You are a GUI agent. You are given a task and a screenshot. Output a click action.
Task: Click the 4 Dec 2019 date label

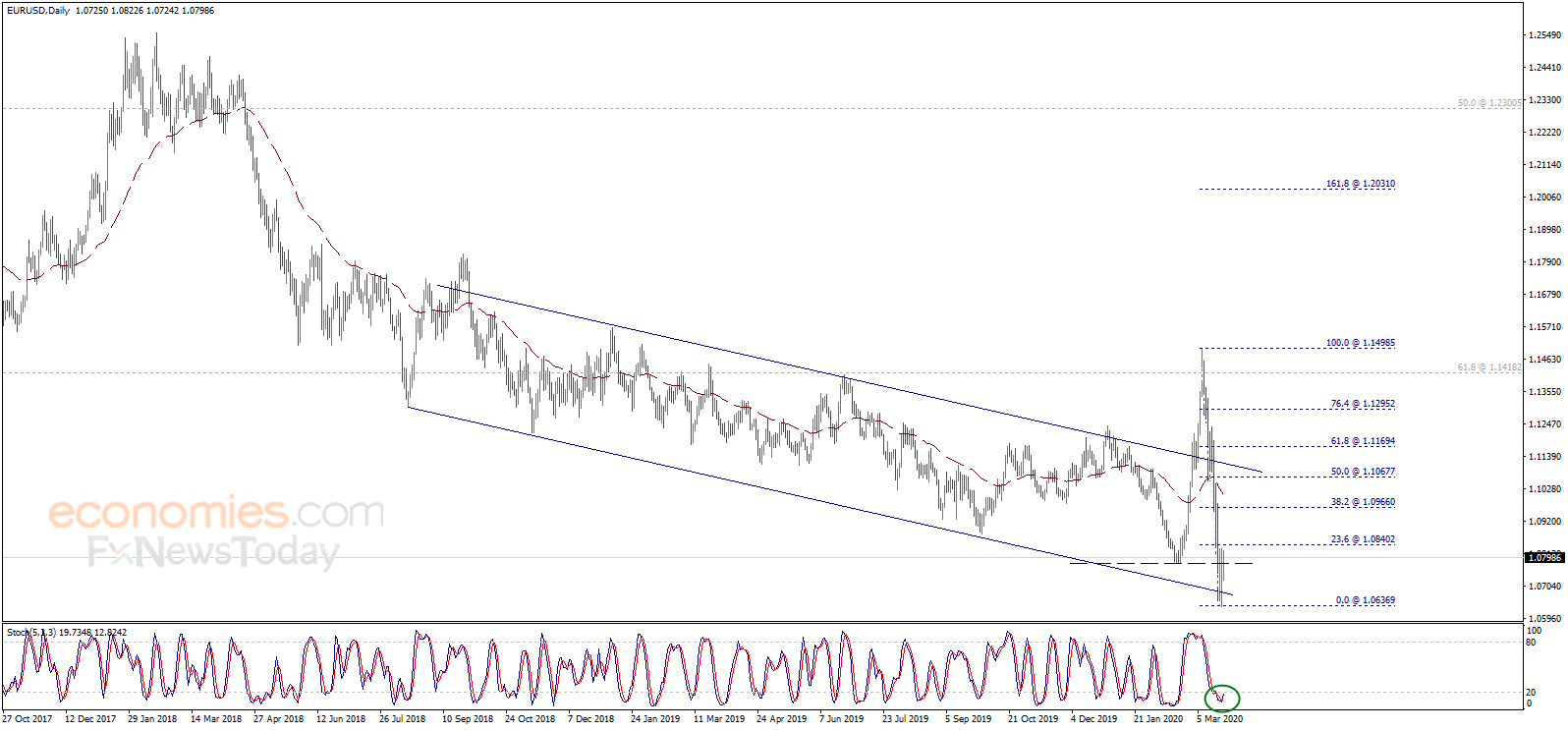coord(1093,719)
